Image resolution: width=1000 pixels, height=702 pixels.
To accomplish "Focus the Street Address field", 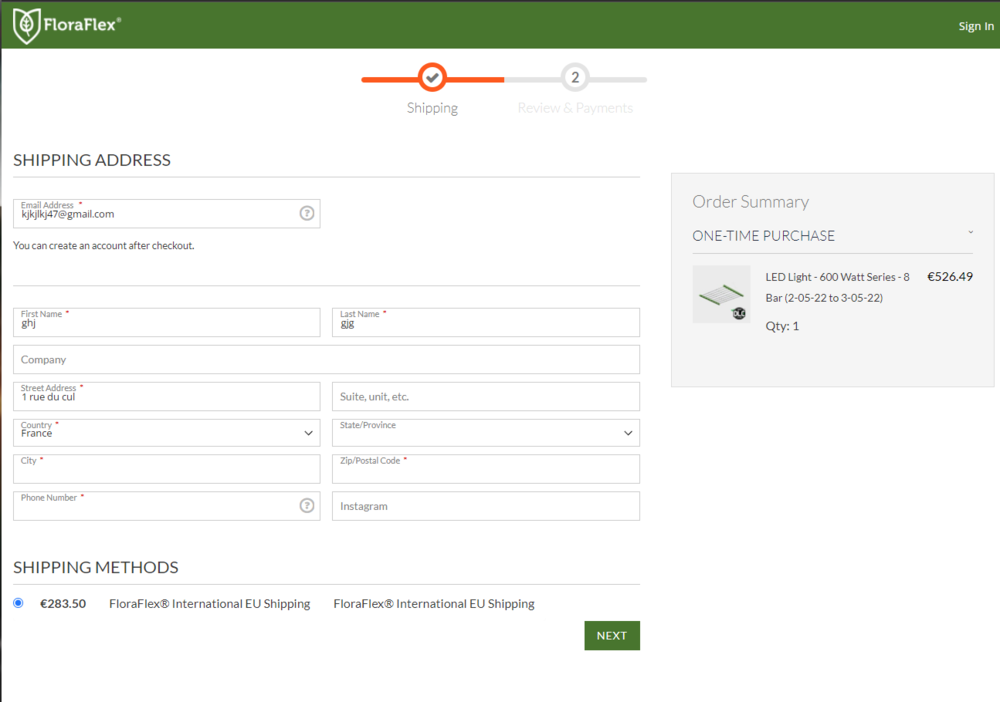I will tap(166, 396).
